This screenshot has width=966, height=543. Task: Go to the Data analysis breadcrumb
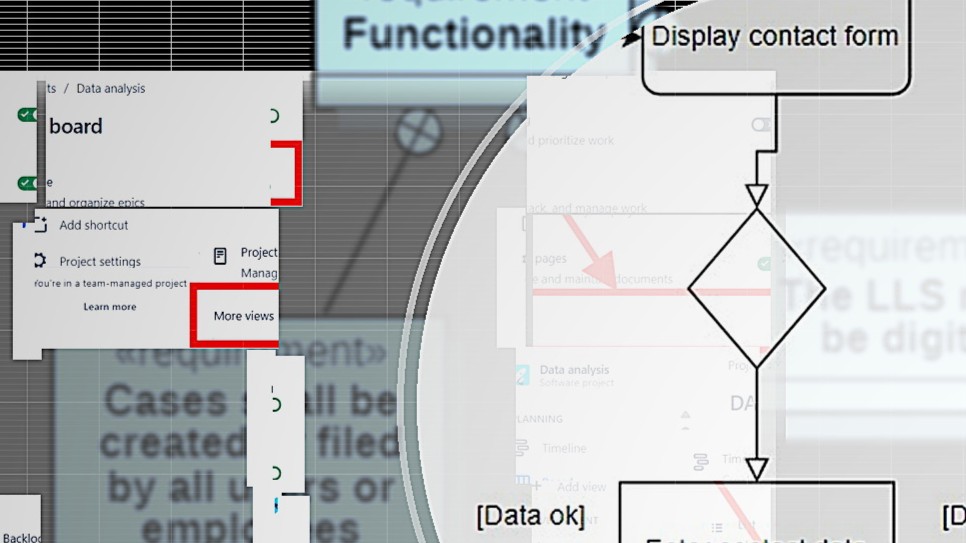point(110,89)
